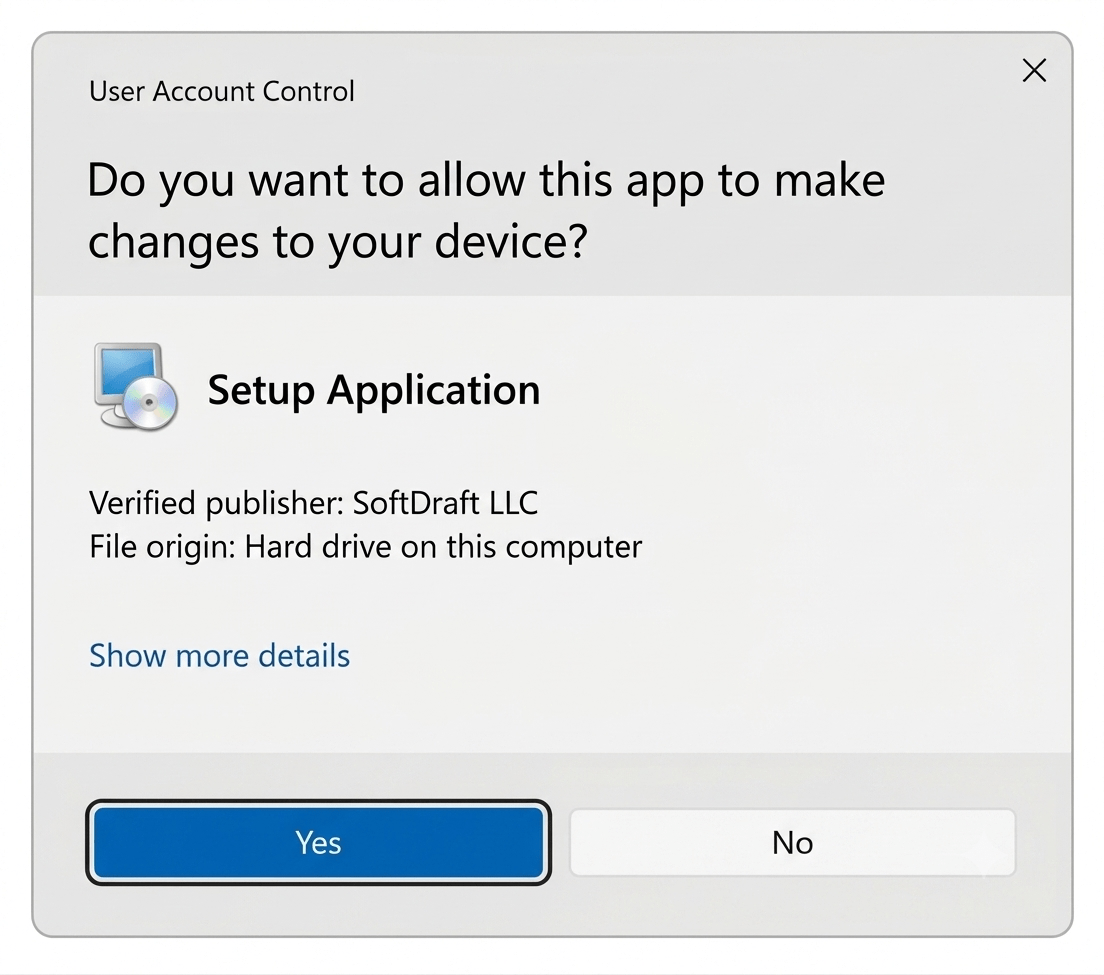Click Yes to allow the app
The height and width of the screenshot is (975, 1104).
coord(318,842)
